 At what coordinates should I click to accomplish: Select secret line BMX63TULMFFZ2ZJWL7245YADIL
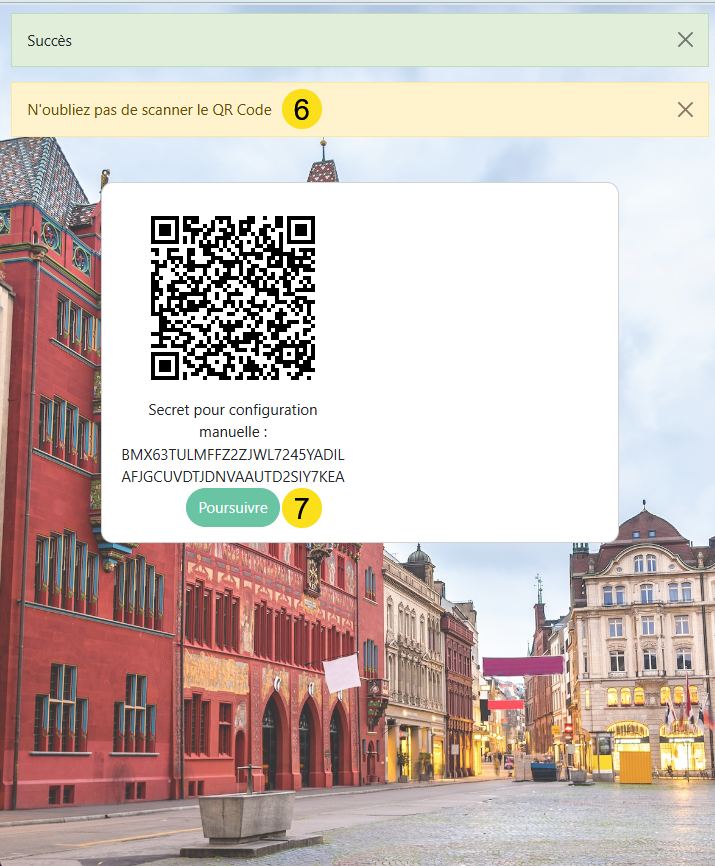click(x=232, y=455)
